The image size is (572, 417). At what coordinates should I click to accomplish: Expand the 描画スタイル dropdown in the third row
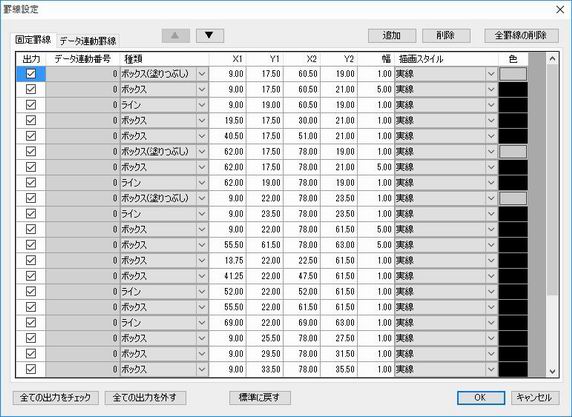[x=491, y=105]
